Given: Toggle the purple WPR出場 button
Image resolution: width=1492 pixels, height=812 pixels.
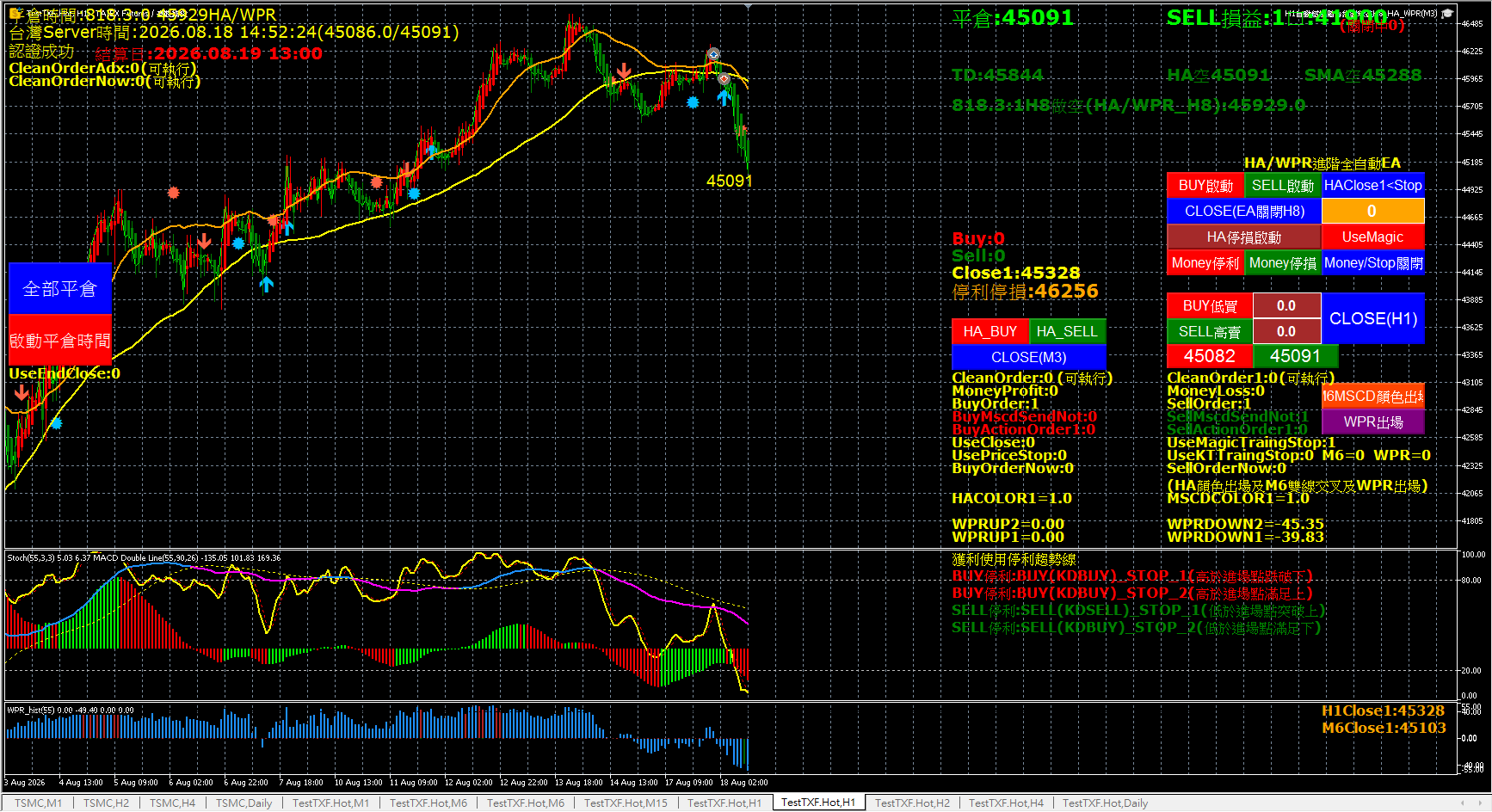Looking at the screenshot, I should coord(1373,422).
